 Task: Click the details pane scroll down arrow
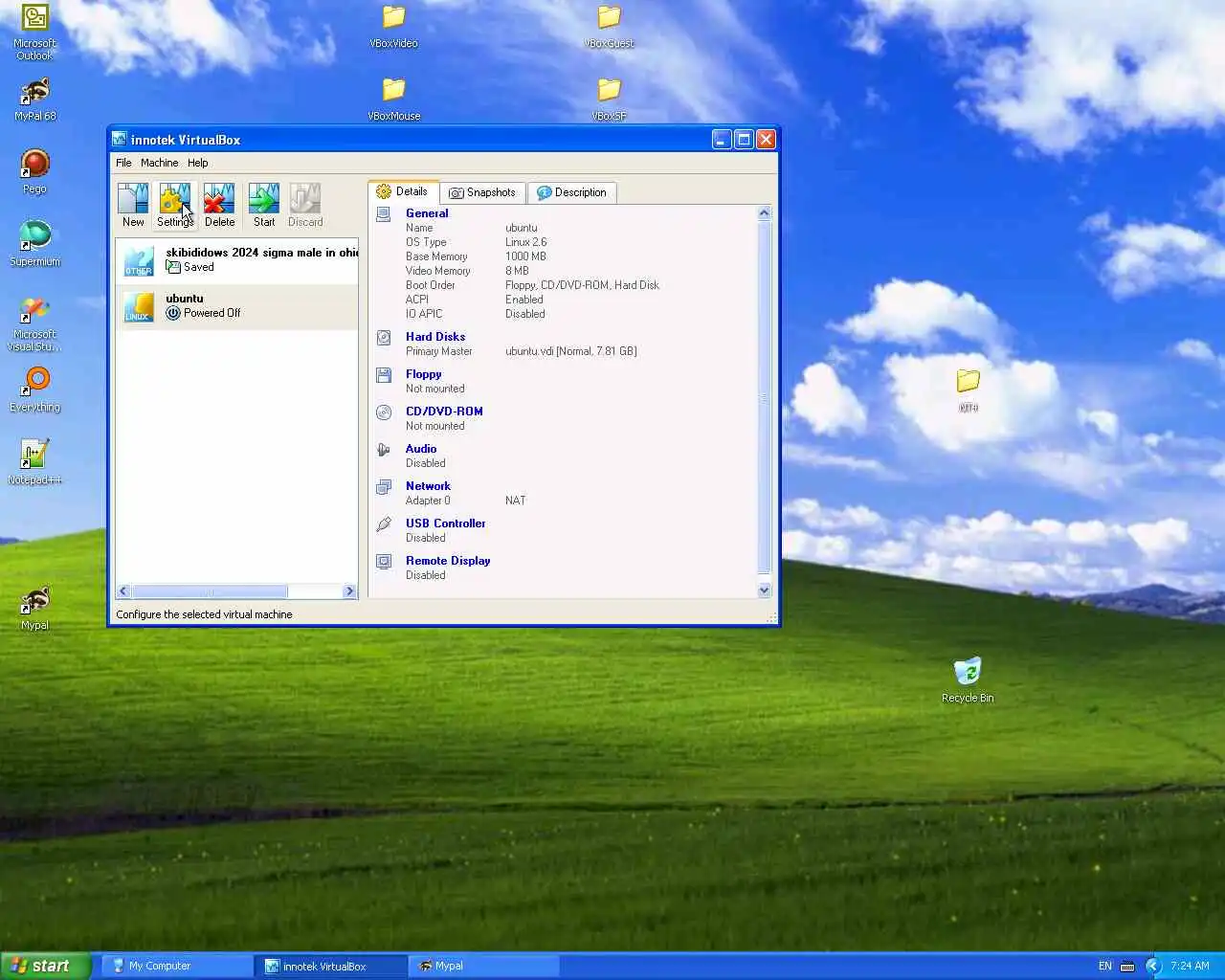click(x=764, y=590)
